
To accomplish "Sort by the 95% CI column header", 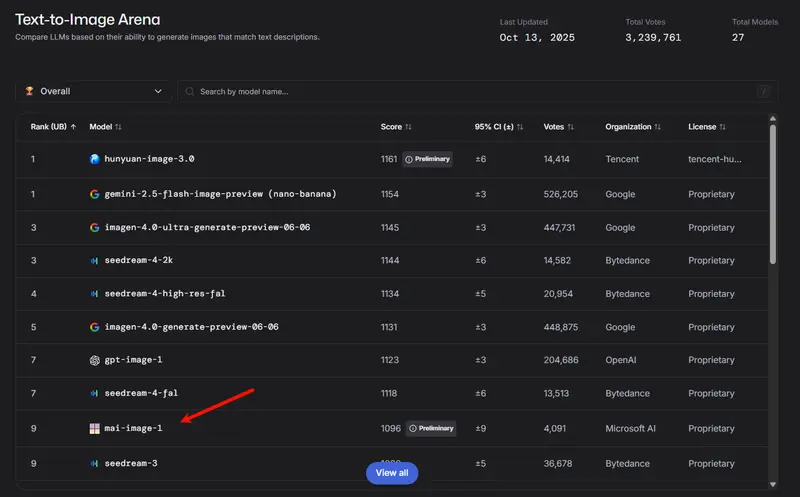I will coord(498,127).
